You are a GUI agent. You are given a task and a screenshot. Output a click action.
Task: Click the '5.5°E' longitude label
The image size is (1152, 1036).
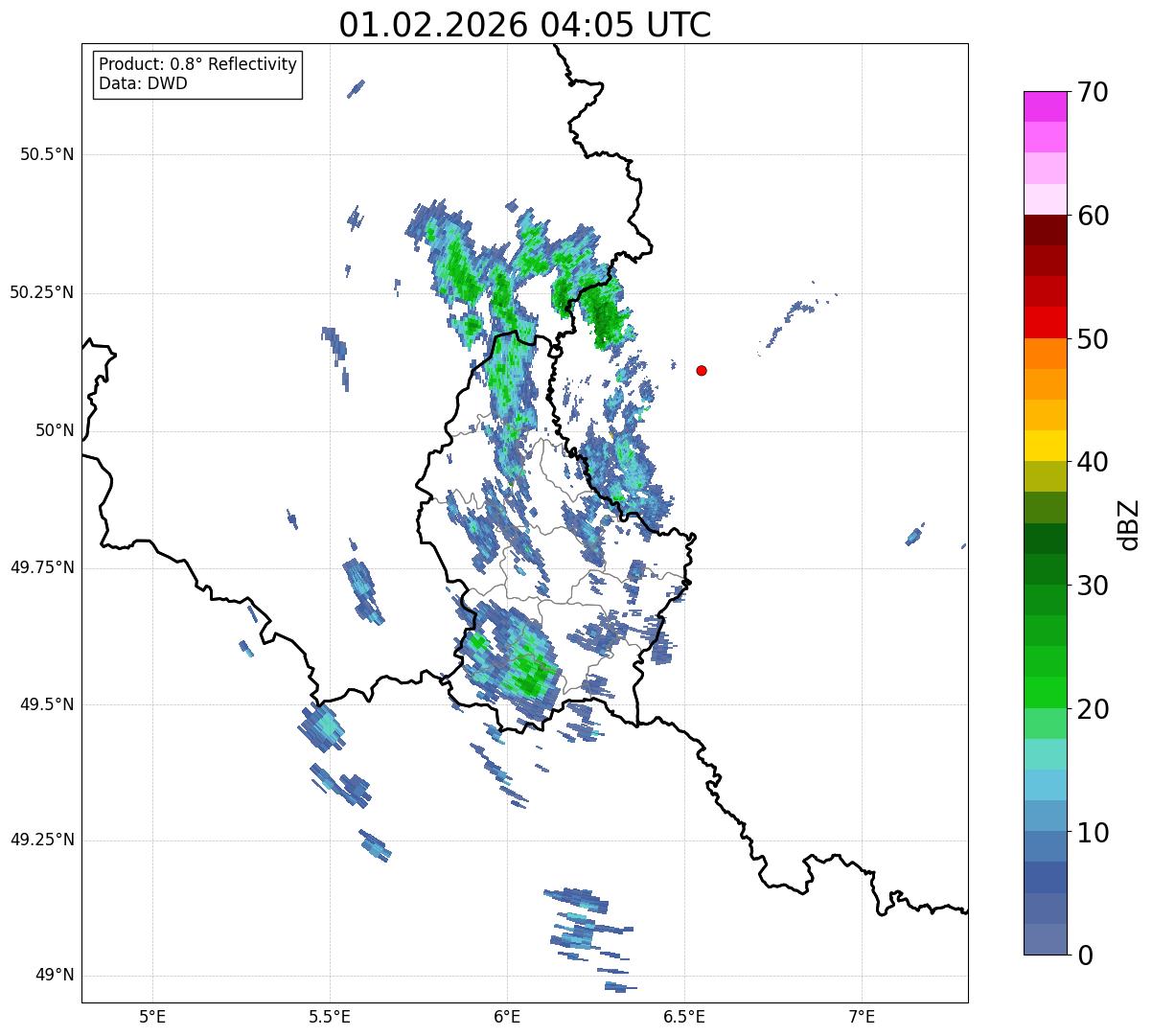pyautogui.click(x=330, y=1017)
